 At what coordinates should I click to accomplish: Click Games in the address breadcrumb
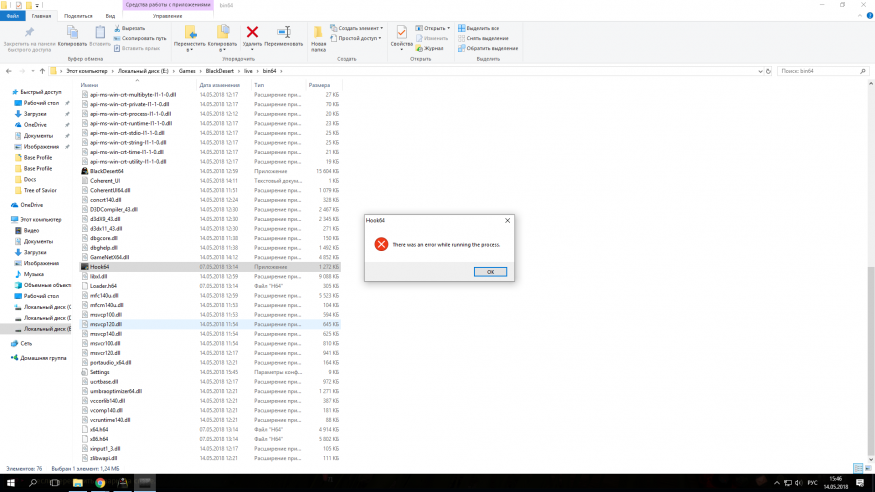[187, 71]
